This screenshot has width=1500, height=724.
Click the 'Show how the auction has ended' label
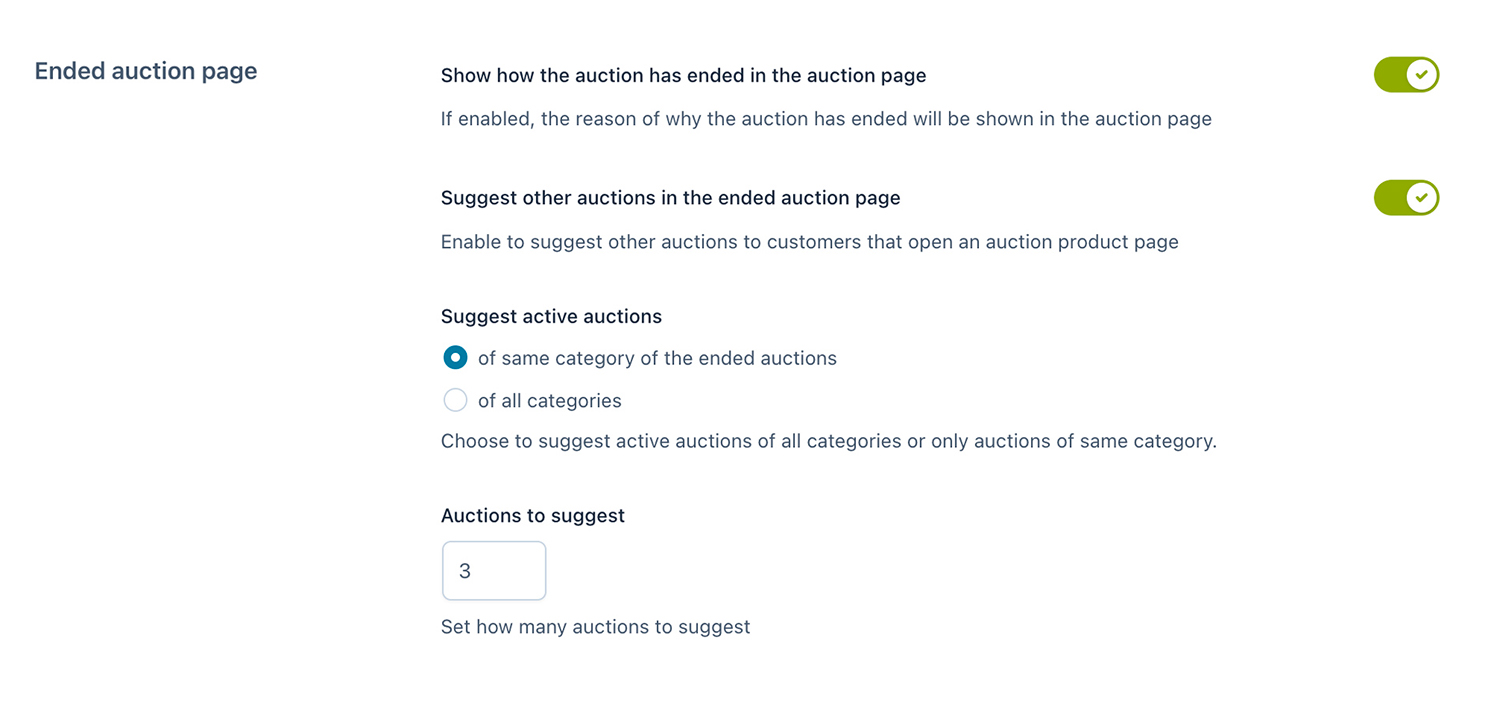click(683, 75)
